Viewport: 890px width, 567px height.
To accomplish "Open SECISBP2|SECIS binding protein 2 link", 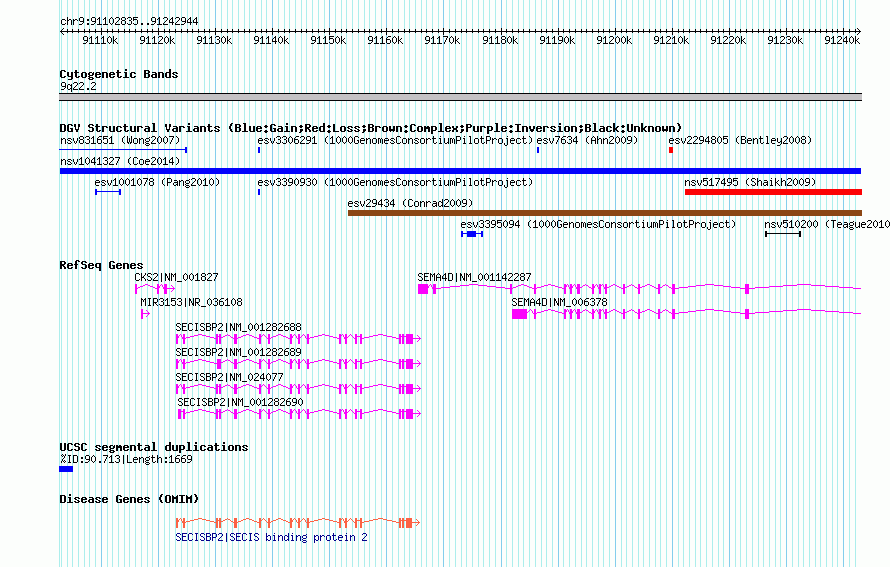I will (271, 537).
